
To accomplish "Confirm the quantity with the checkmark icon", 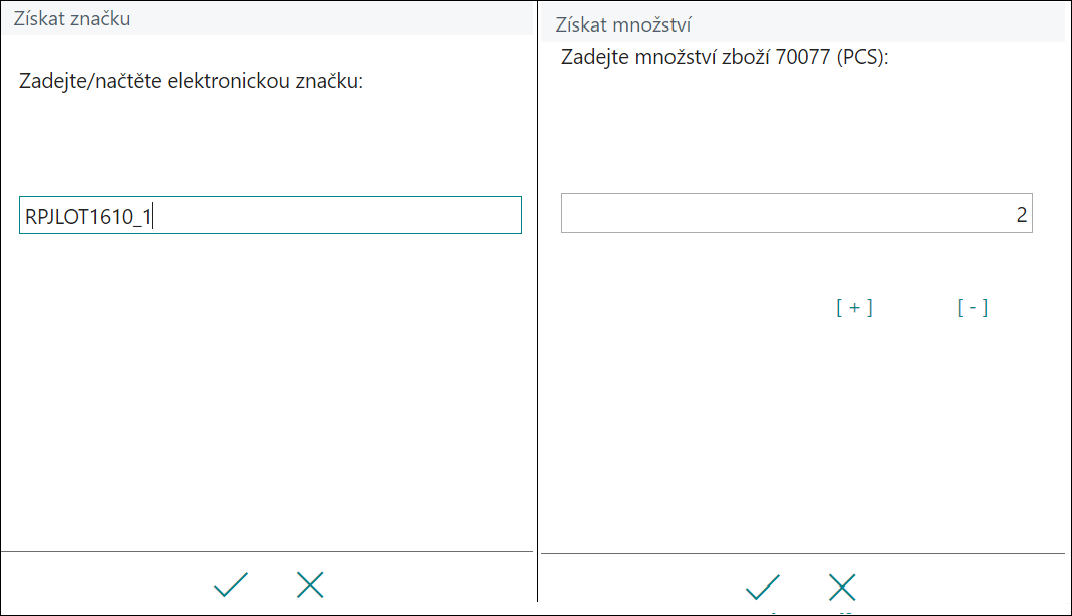I will pyautogui.click(x=762, y=587).
